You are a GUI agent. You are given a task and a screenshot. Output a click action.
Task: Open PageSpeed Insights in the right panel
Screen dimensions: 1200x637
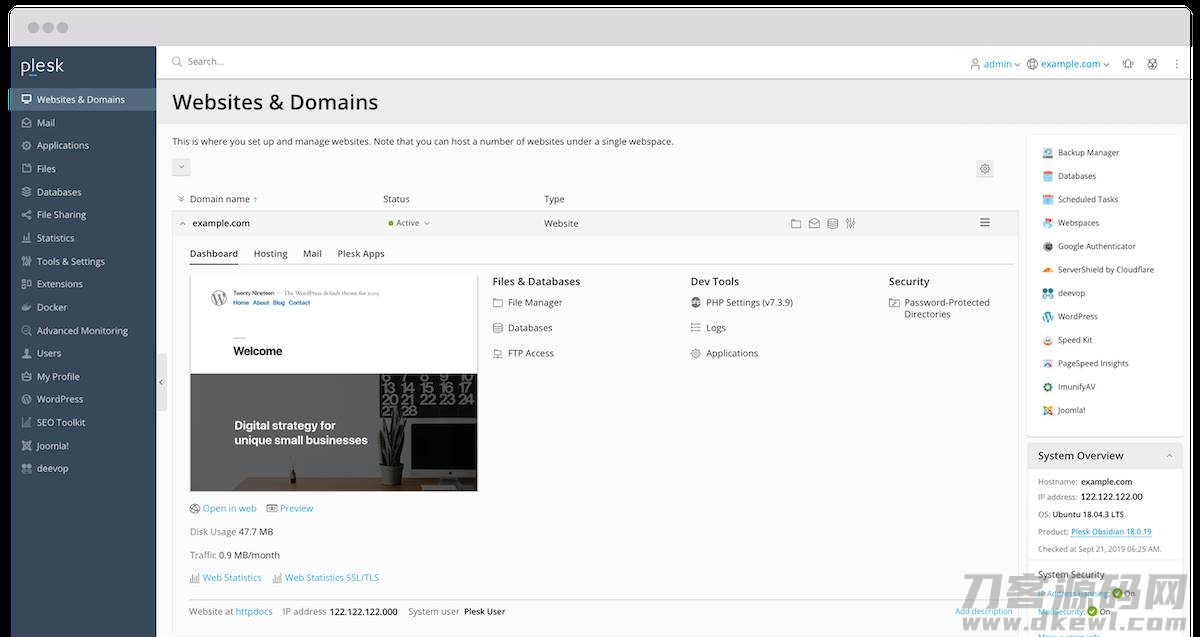point(1085,364)
